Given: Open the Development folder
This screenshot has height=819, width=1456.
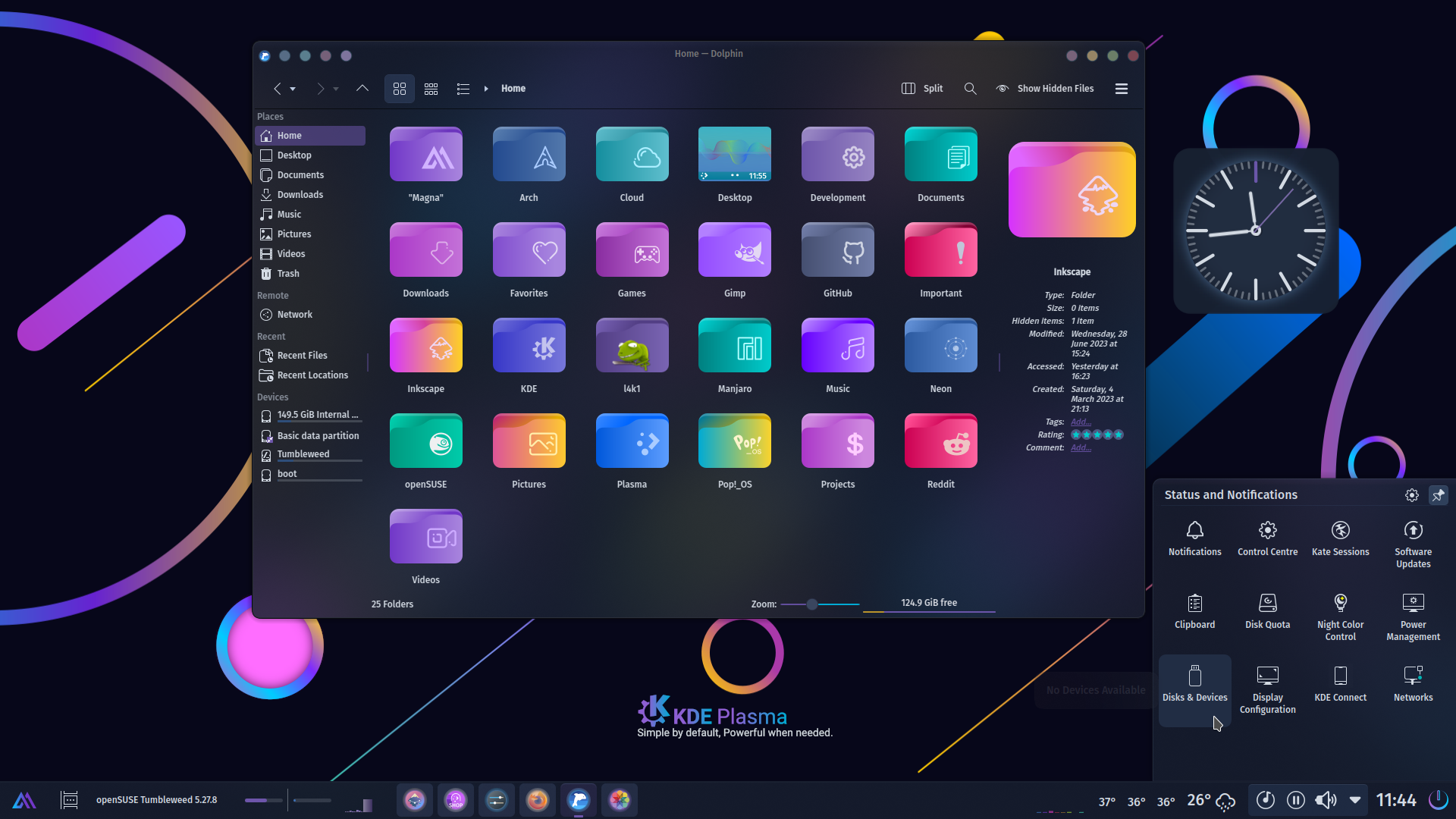Looking at the screenshot, I should pos(837,155).
